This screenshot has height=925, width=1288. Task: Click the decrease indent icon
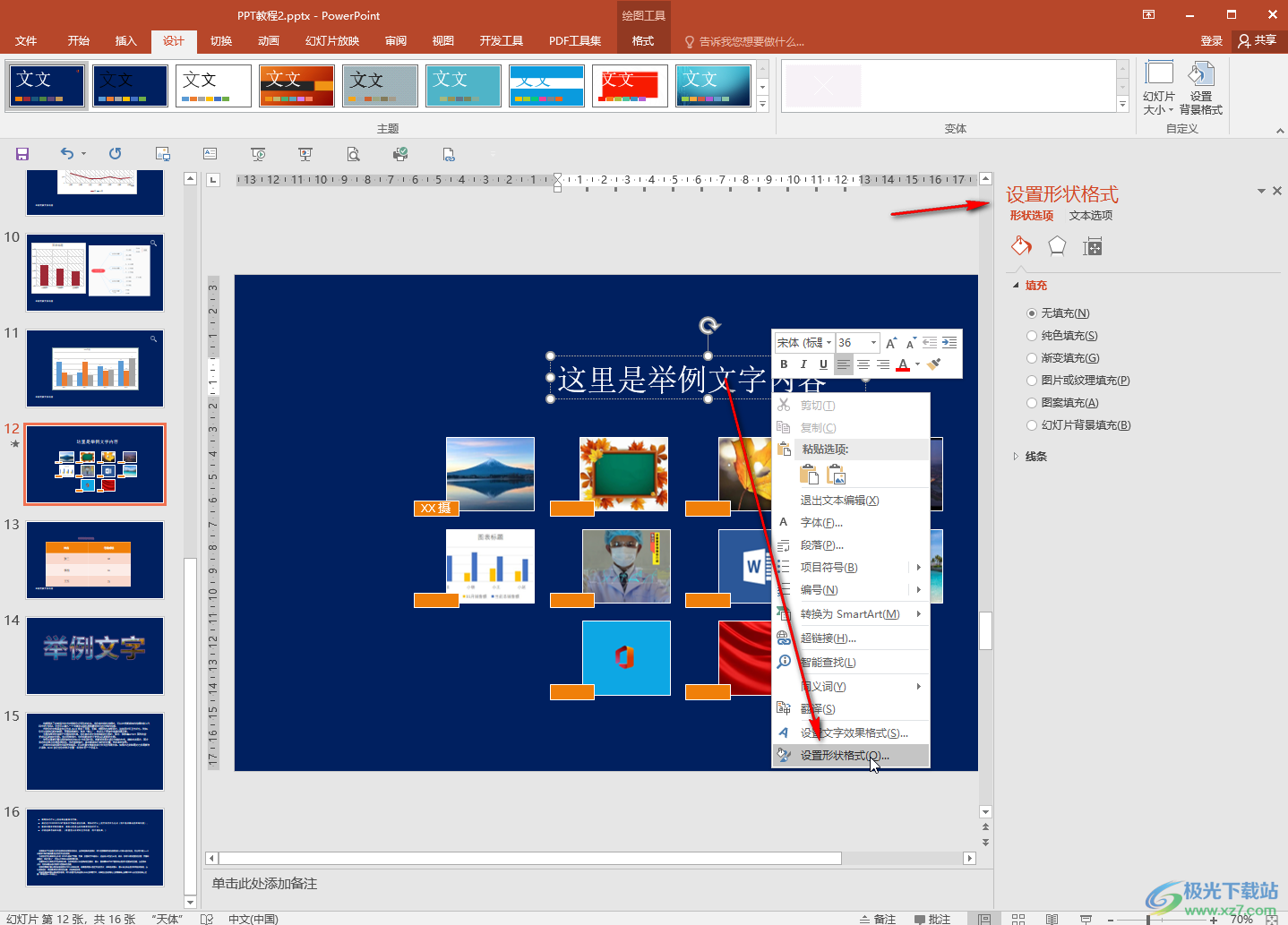click(930, 343)
